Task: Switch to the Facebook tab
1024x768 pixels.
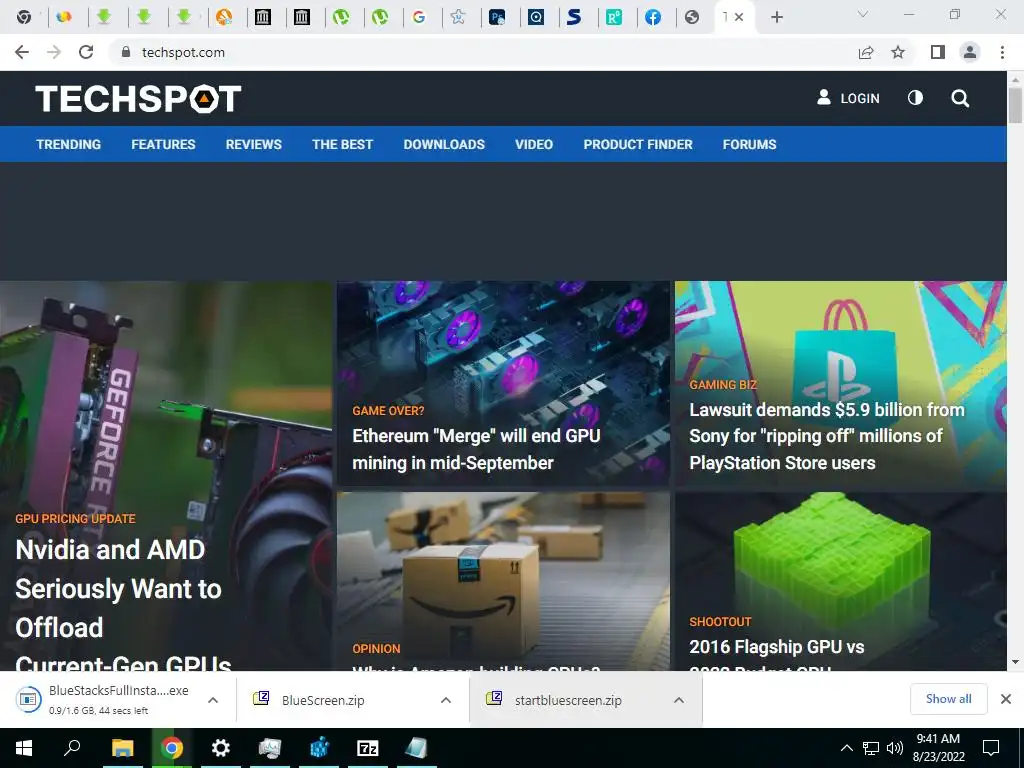Action: [x=652, y=18]
